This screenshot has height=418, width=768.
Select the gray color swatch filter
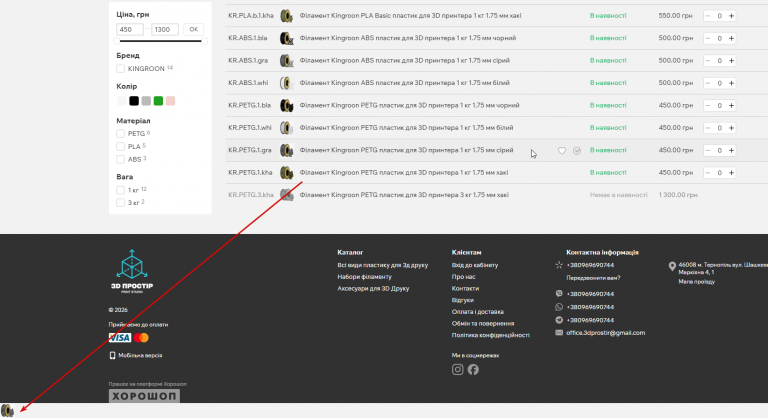coord(146,101)
